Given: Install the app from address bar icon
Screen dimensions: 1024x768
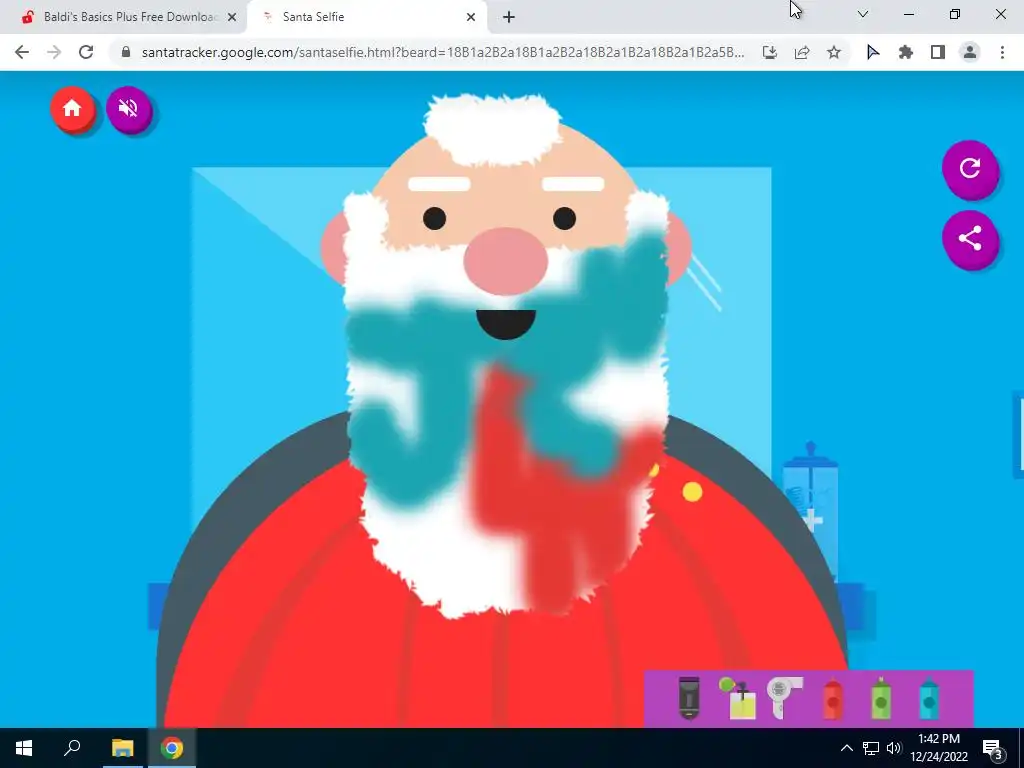Looking at the screenshot, I should pos(770,52).
